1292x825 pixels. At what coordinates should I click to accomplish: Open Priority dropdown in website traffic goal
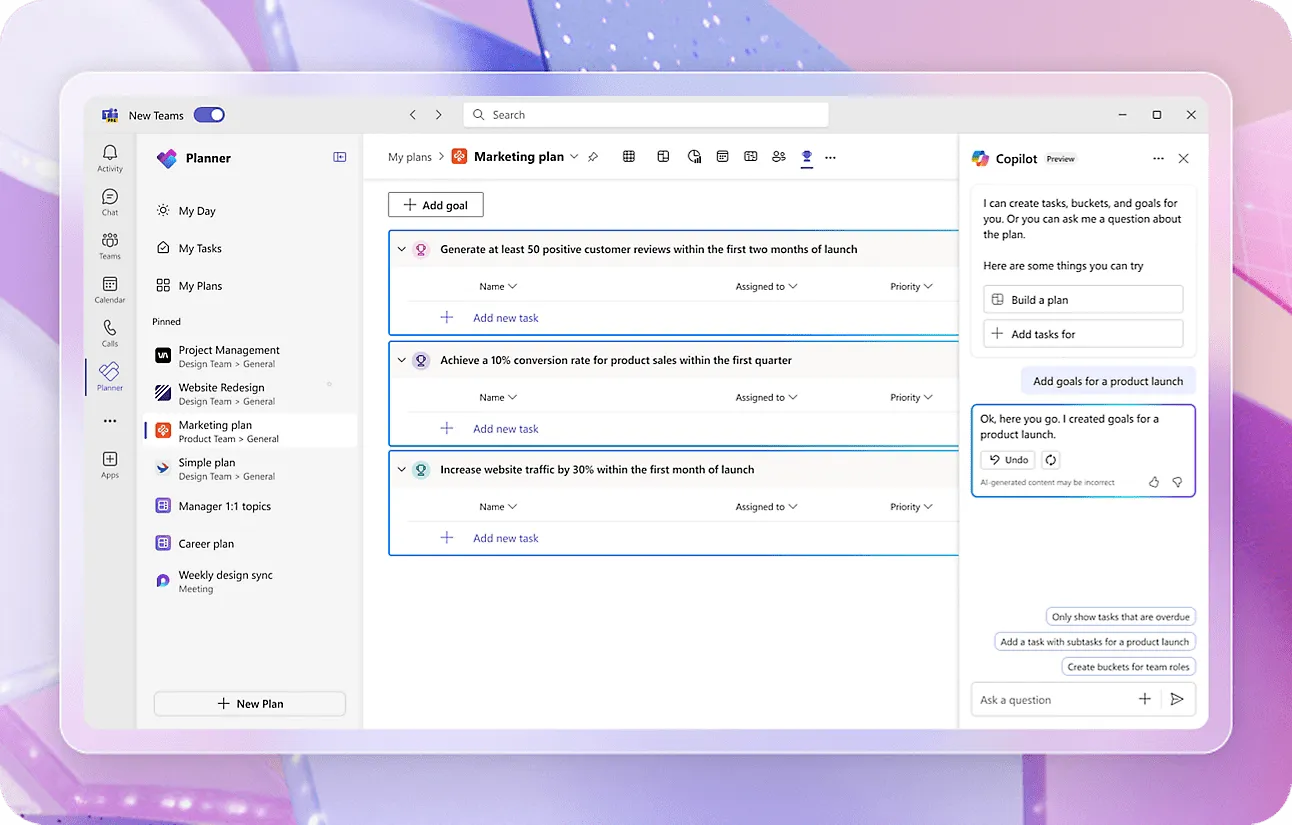pyautogui.click(x=912, y=506)
